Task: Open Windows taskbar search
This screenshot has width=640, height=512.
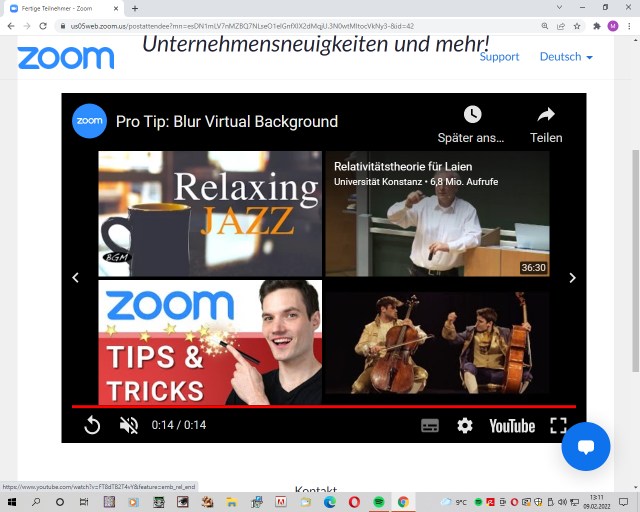Action: 36,502
